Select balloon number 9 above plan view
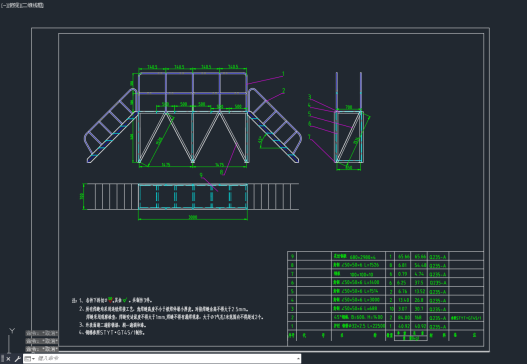The width and height of the screenshot is (527, 364). coord(201,175)
